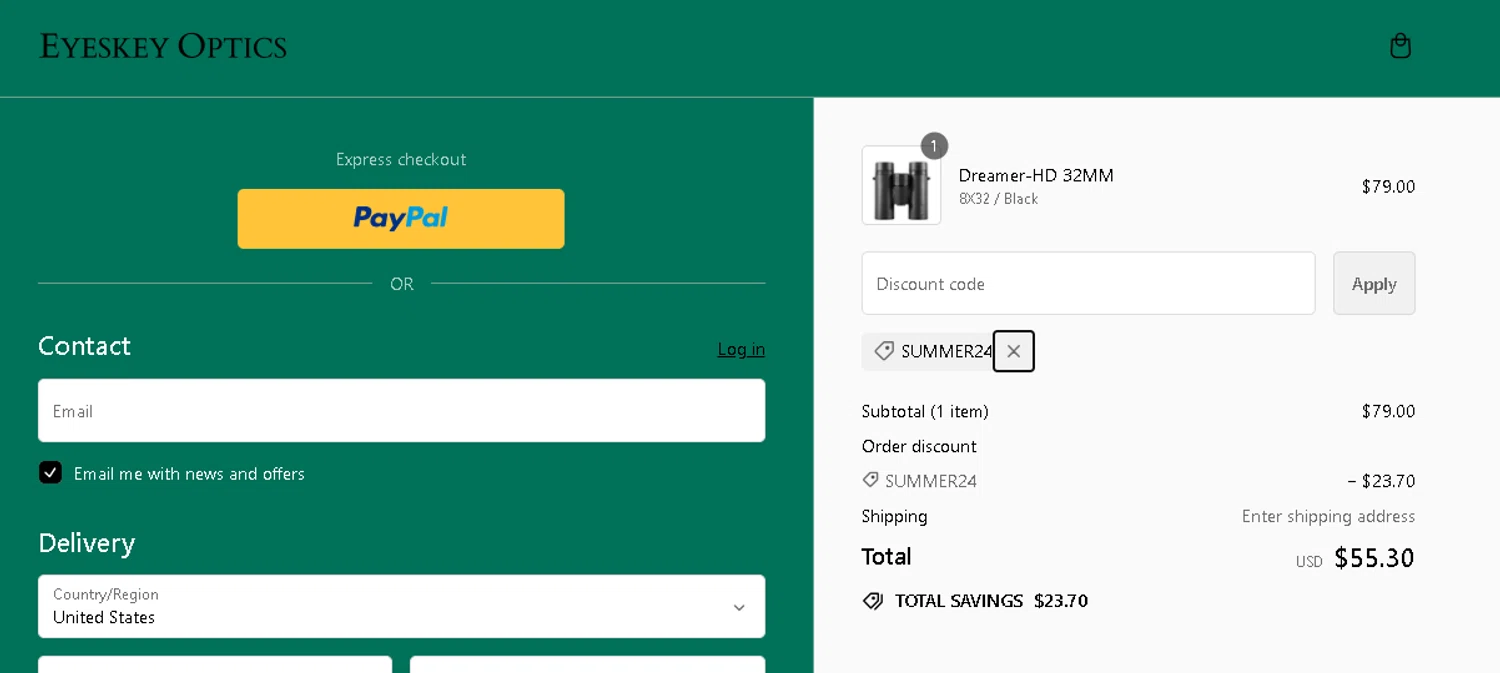Click the Contact section heading
Screen dimensions: 1500x673
tap(84, 346)
